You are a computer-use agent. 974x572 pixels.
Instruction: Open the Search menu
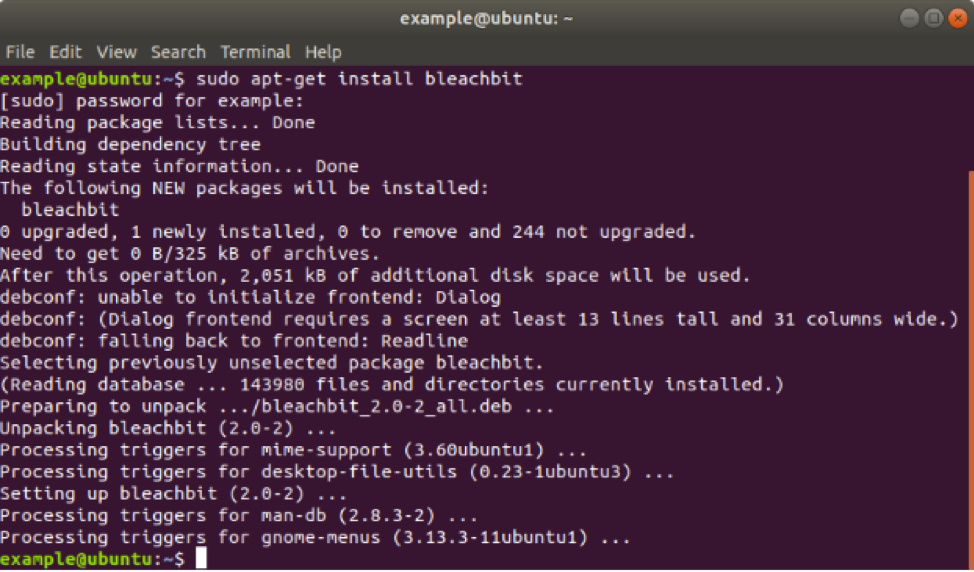pyautogui.click(x=178, y=52)
